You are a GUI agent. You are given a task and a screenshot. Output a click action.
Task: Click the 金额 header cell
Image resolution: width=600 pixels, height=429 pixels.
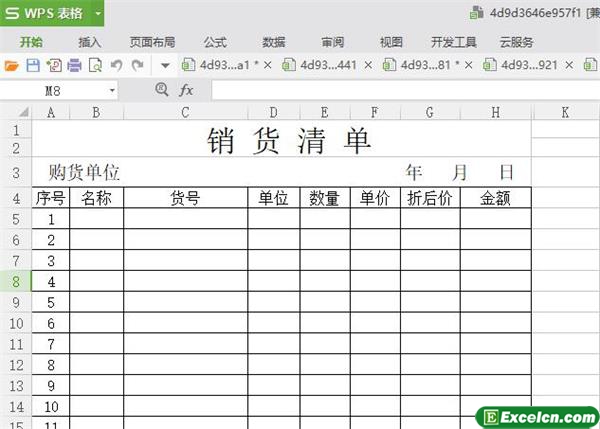click(496, 198)
